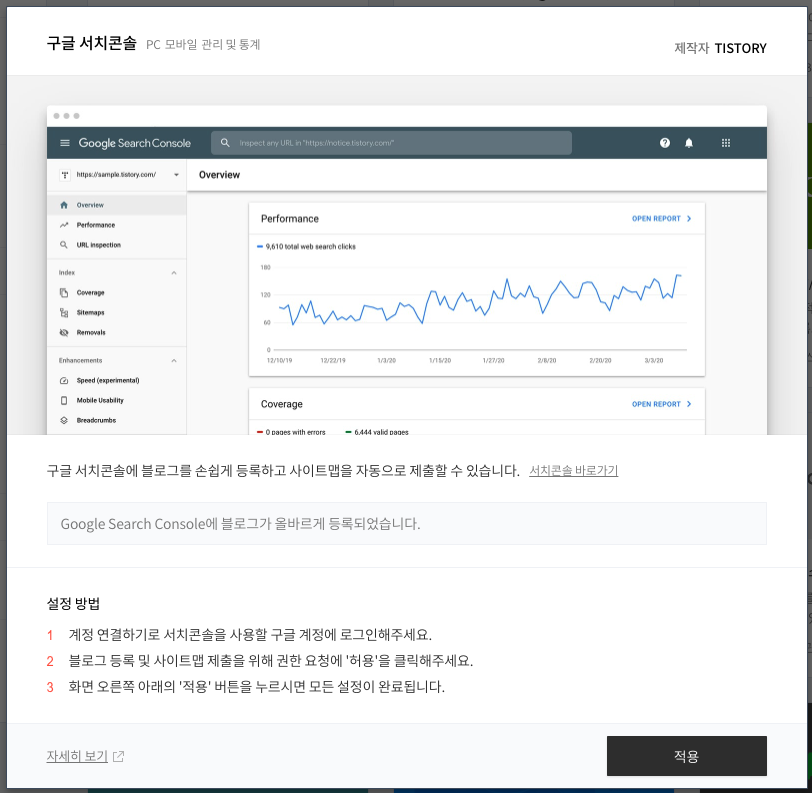The image size is (812, 793).
Task: Click the Google Search Console logo text
Action: pyautogui.click(x=135, y=143)
